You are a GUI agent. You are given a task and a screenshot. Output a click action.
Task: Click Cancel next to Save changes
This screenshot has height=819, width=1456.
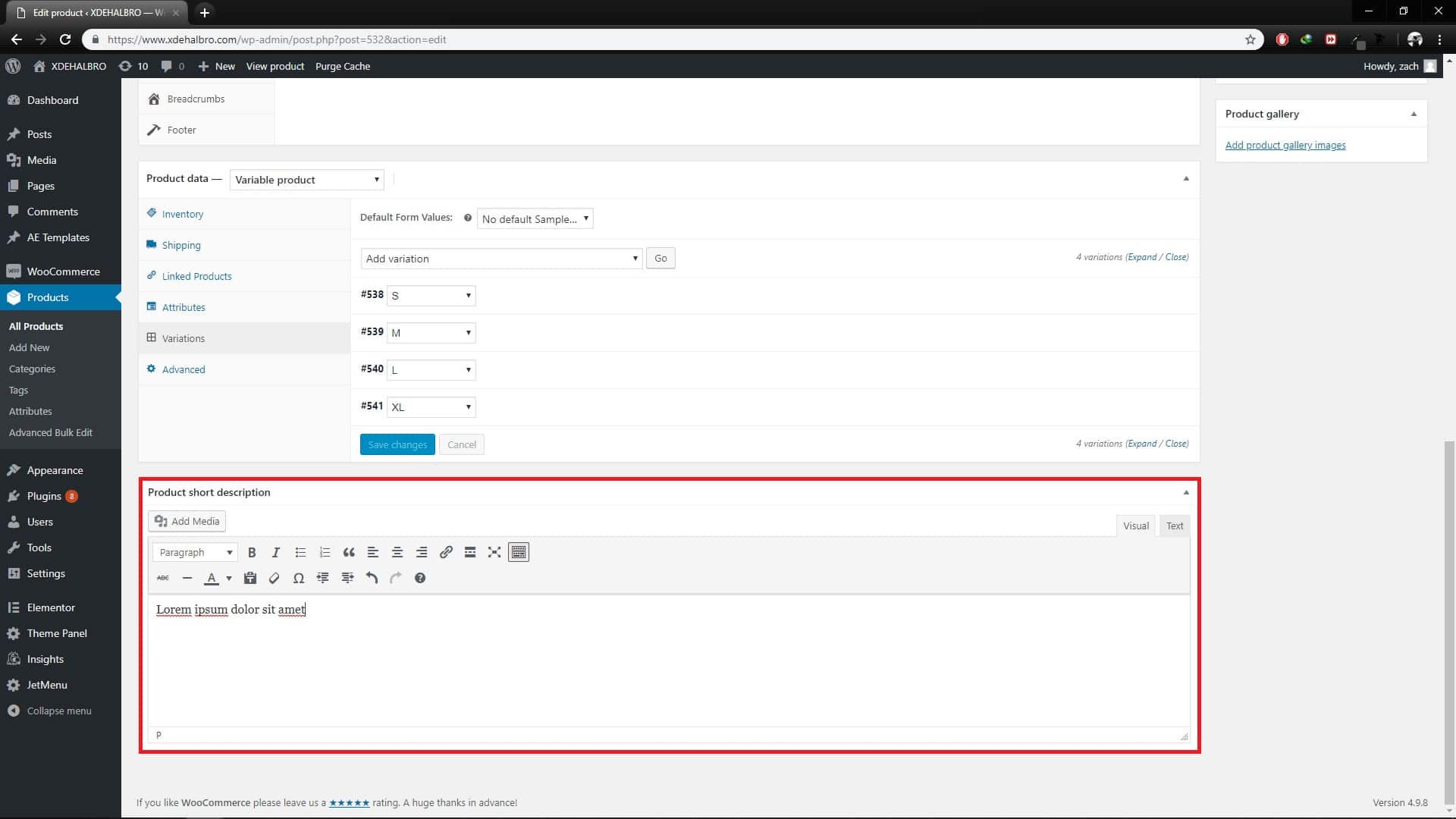click(462, 444)
